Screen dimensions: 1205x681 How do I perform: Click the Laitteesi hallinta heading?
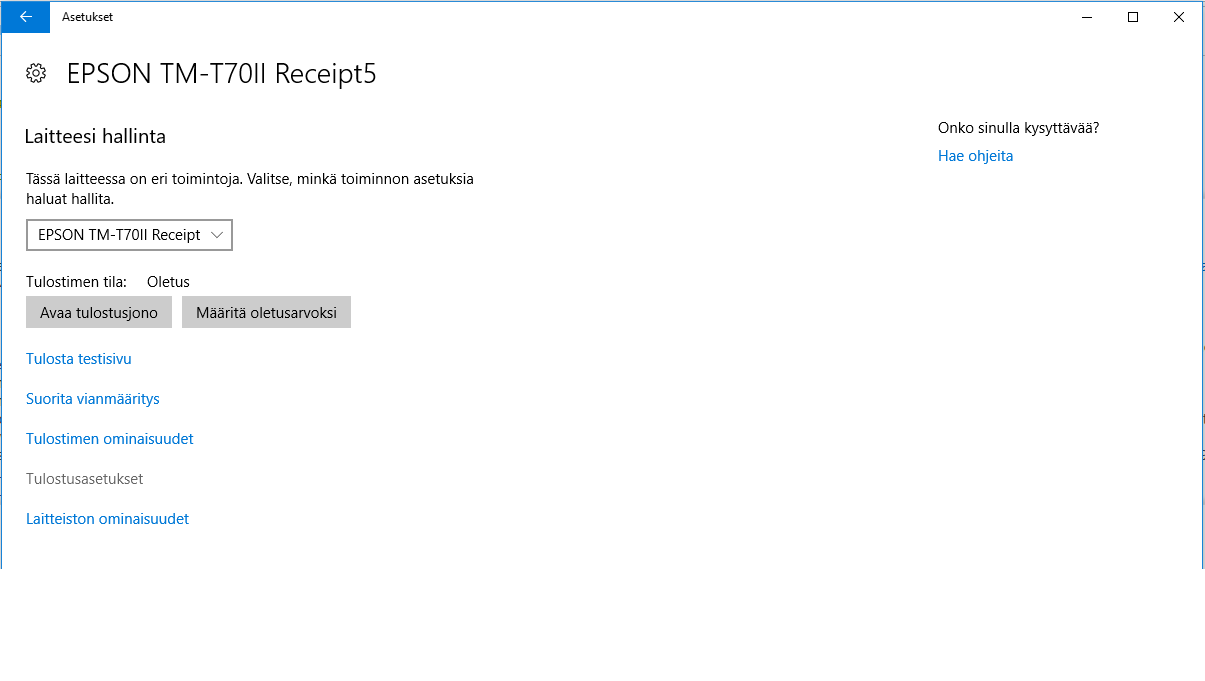click(95, 137)
